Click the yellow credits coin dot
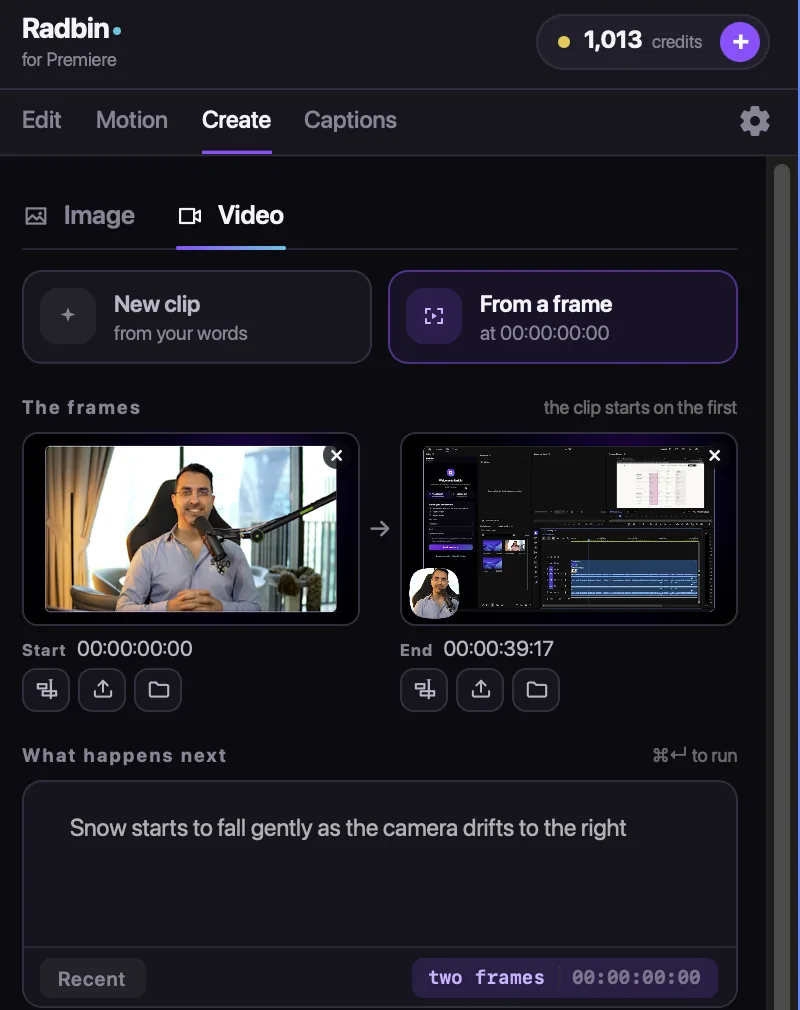This screenshot has width=800, height=1010. [x=564, y=43]
